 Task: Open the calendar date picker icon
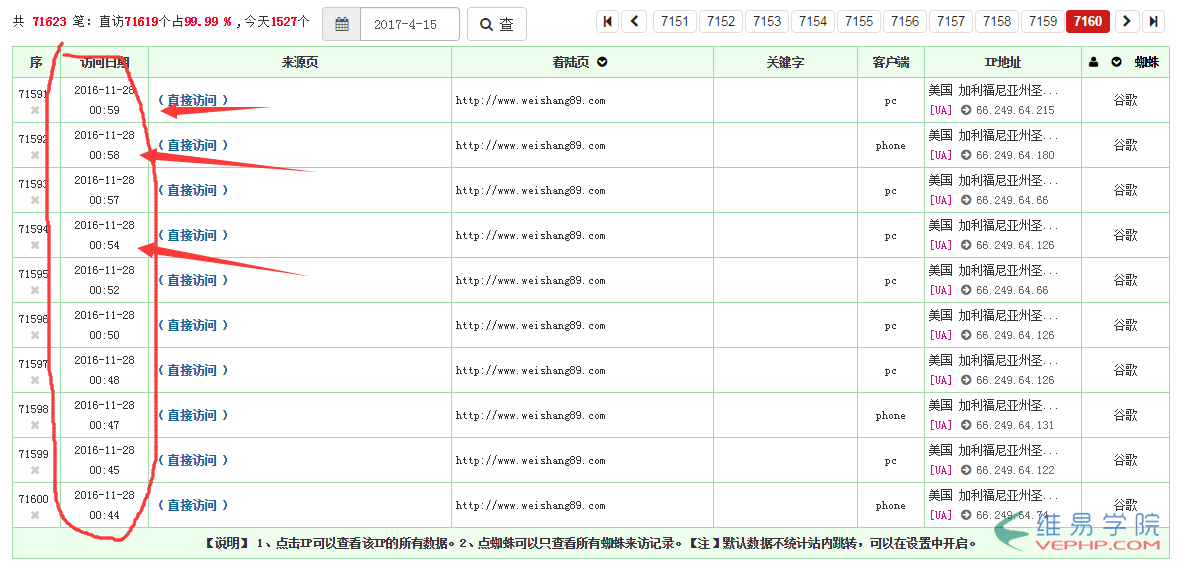342,24
